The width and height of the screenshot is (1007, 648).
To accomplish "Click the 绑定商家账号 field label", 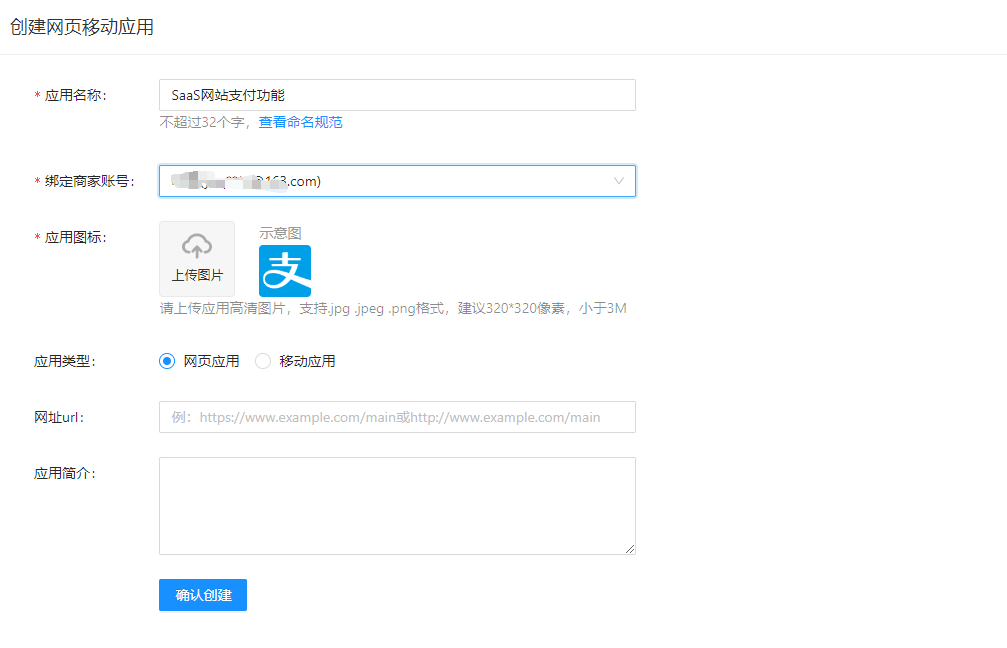I will point(89,182).
